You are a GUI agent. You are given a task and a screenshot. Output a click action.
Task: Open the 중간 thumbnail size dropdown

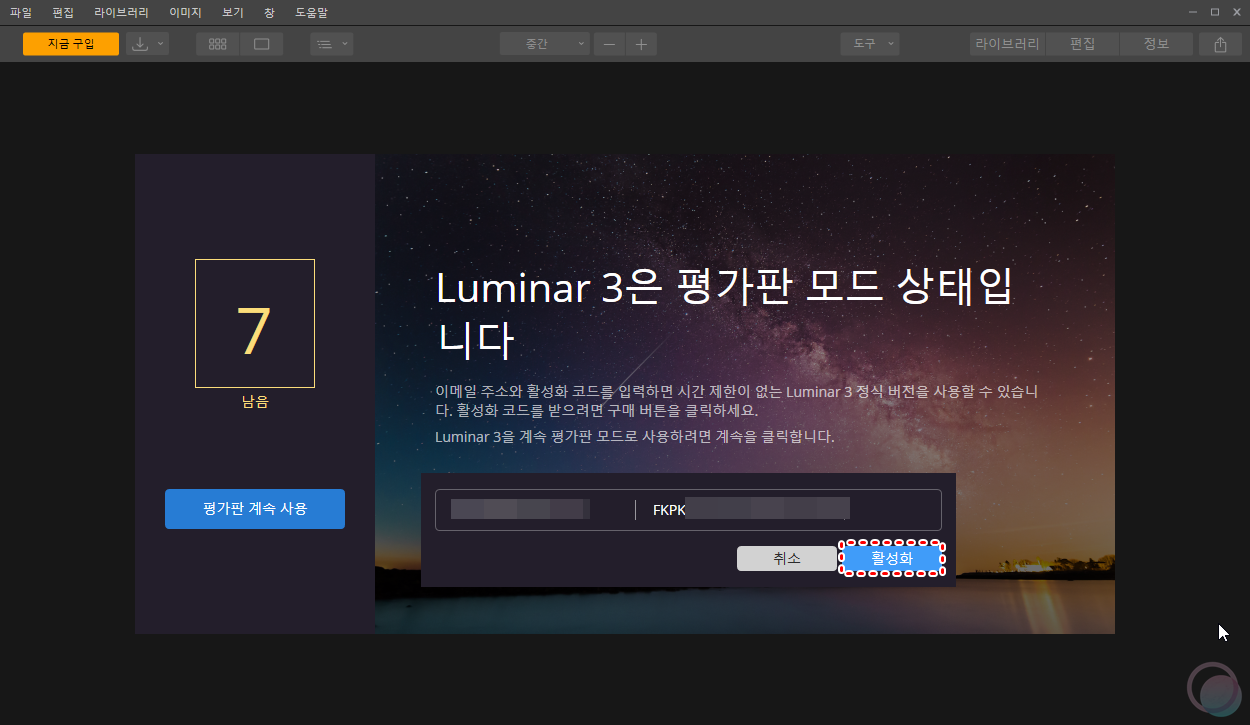click(x=545, y=44)
